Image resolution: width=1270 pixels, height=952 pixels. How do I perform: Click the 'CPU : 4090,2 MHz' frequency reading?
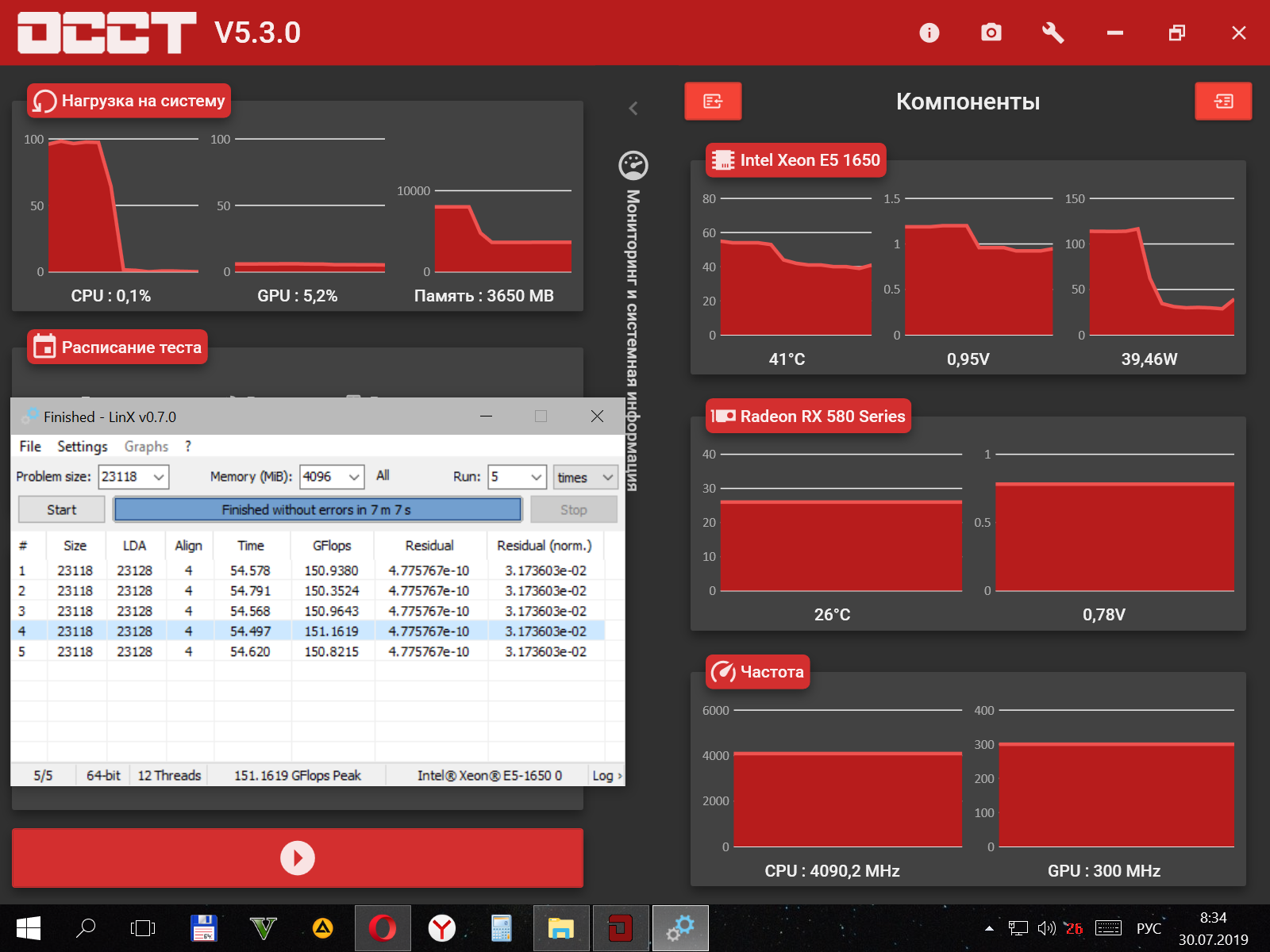coord(832,871)
